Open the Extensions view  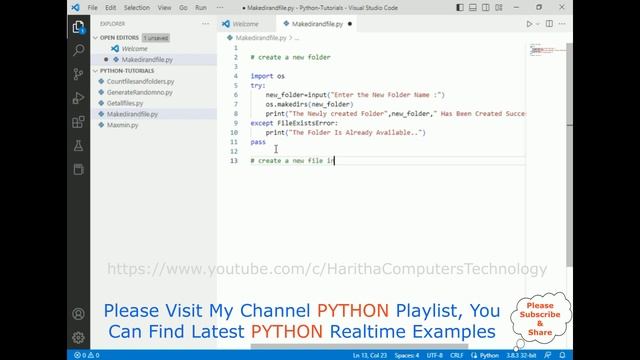point(78,122)
